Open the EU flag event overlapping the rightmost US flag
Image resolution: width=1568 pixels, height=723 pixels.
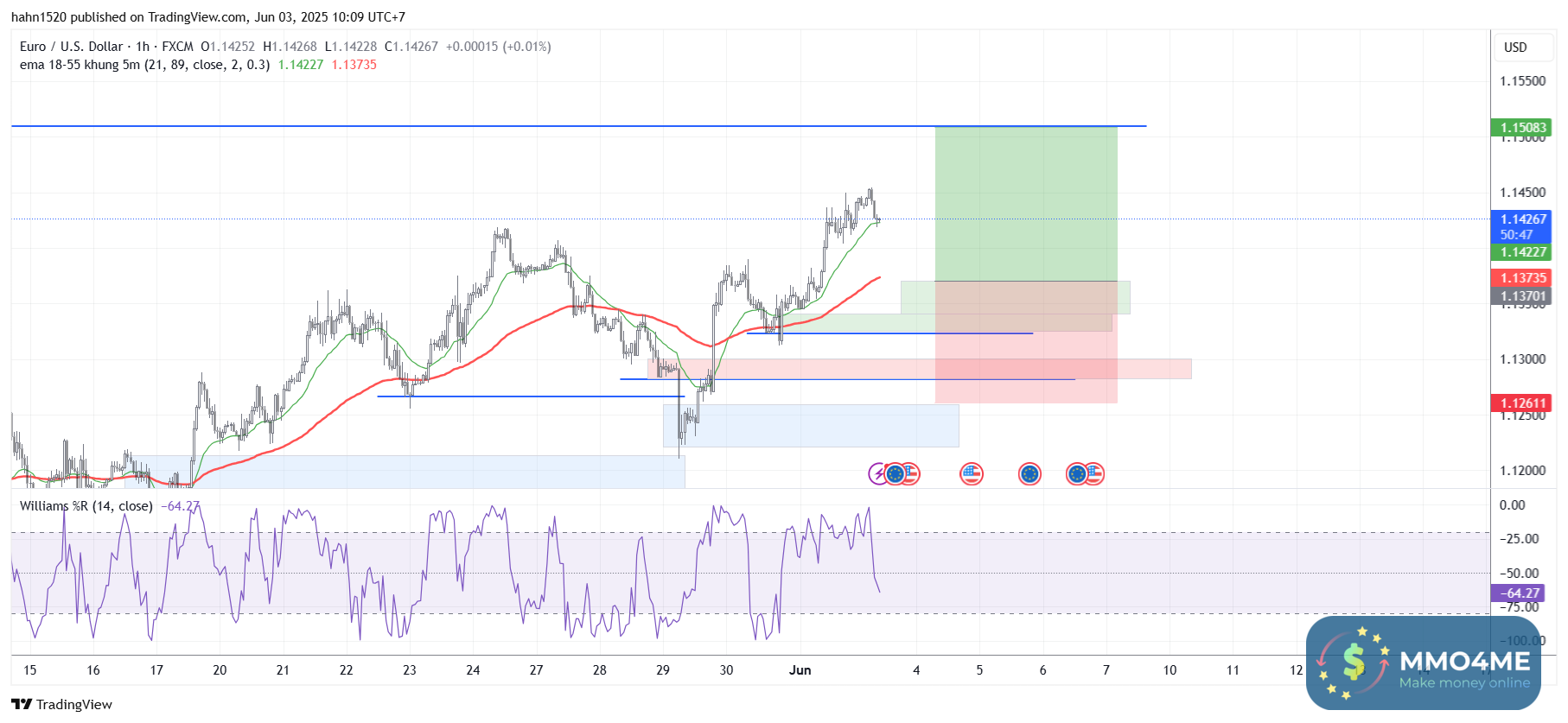click(x=1077, y=473)
